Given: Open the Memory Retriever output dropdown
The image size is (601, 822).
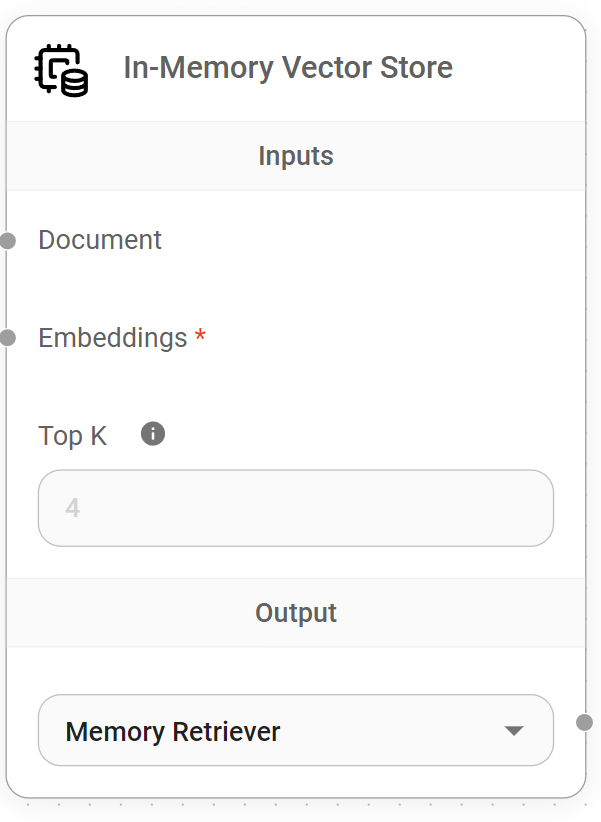Looking at the screenshot, I should tap(295, 731).
